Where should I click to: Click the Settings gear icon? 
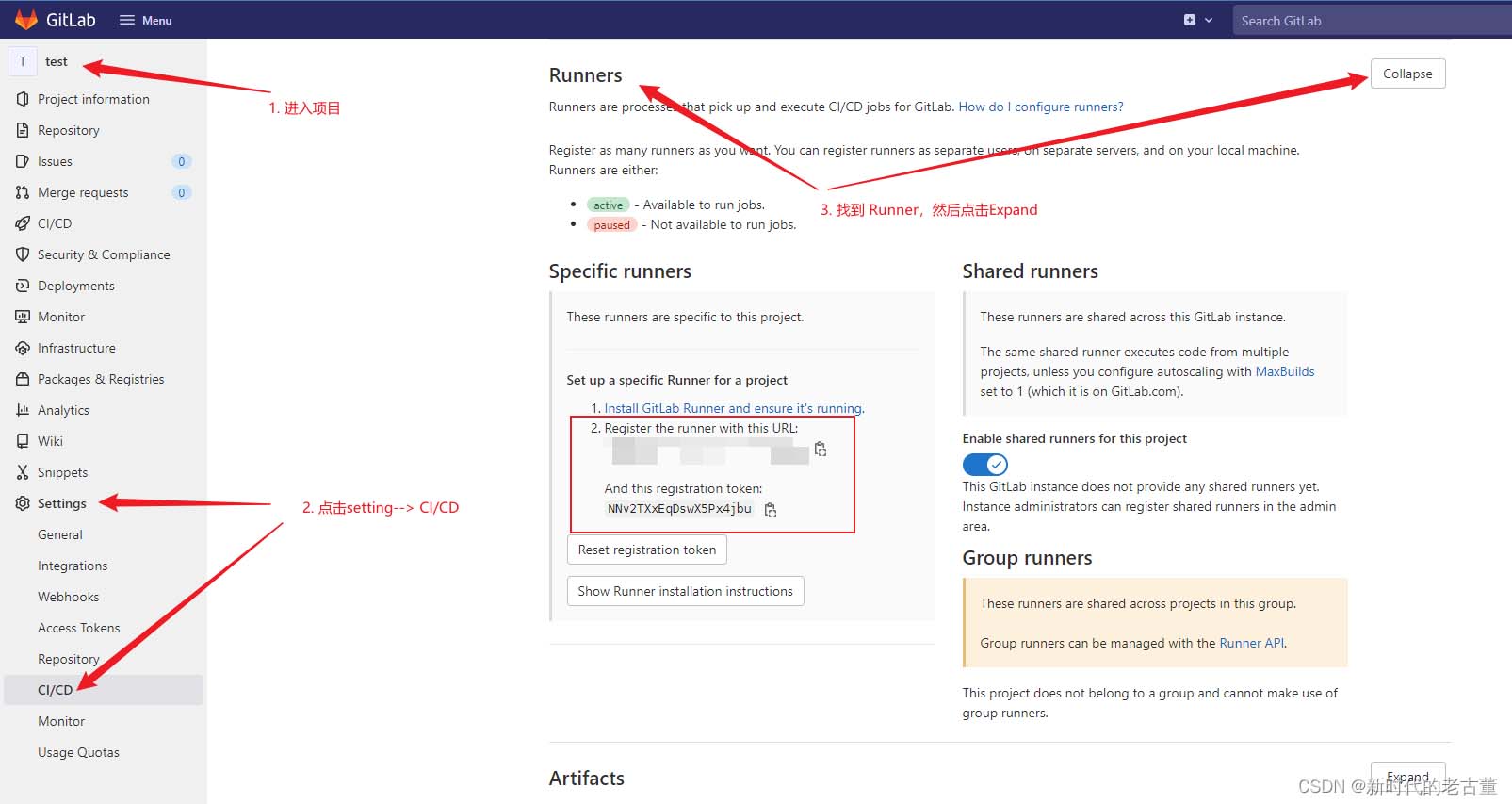coord(23,503)
